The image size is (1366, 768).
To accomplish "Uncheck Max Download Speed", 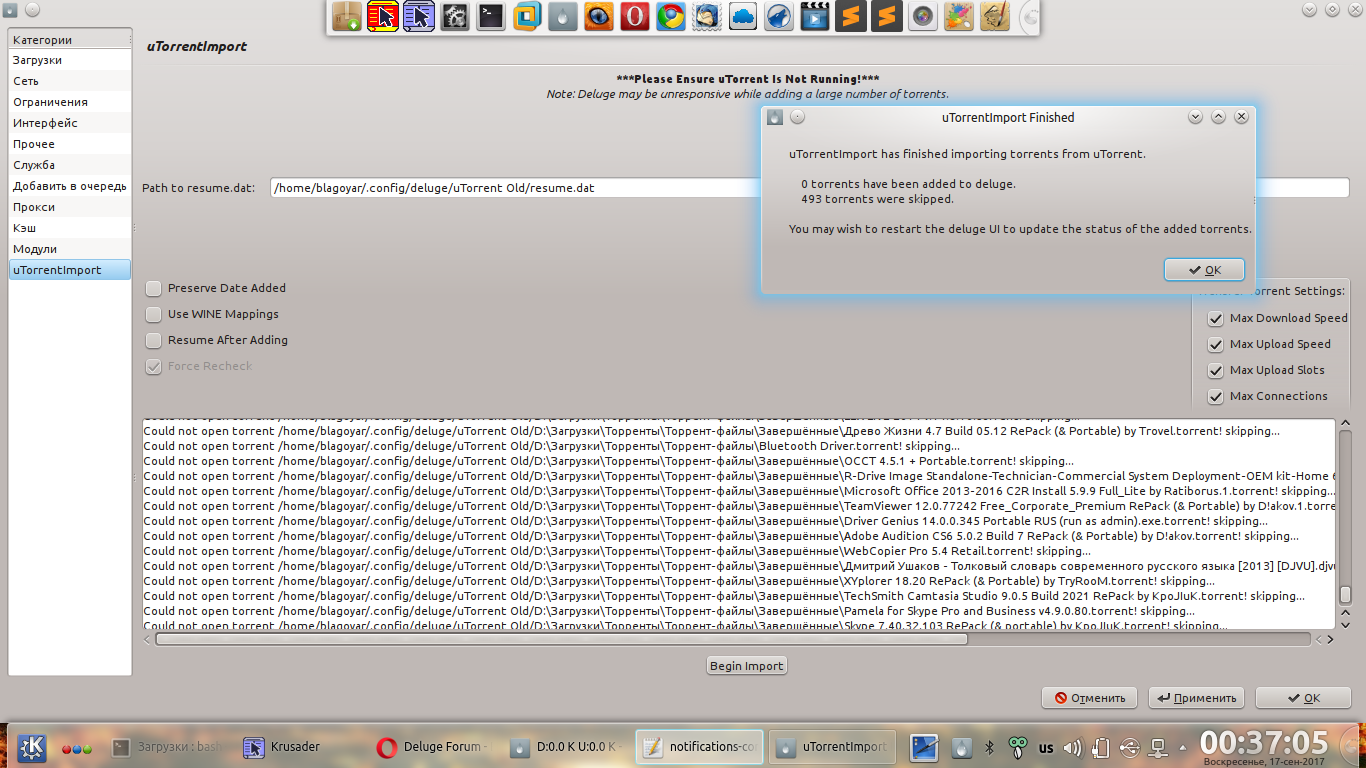I will 1216,318.
